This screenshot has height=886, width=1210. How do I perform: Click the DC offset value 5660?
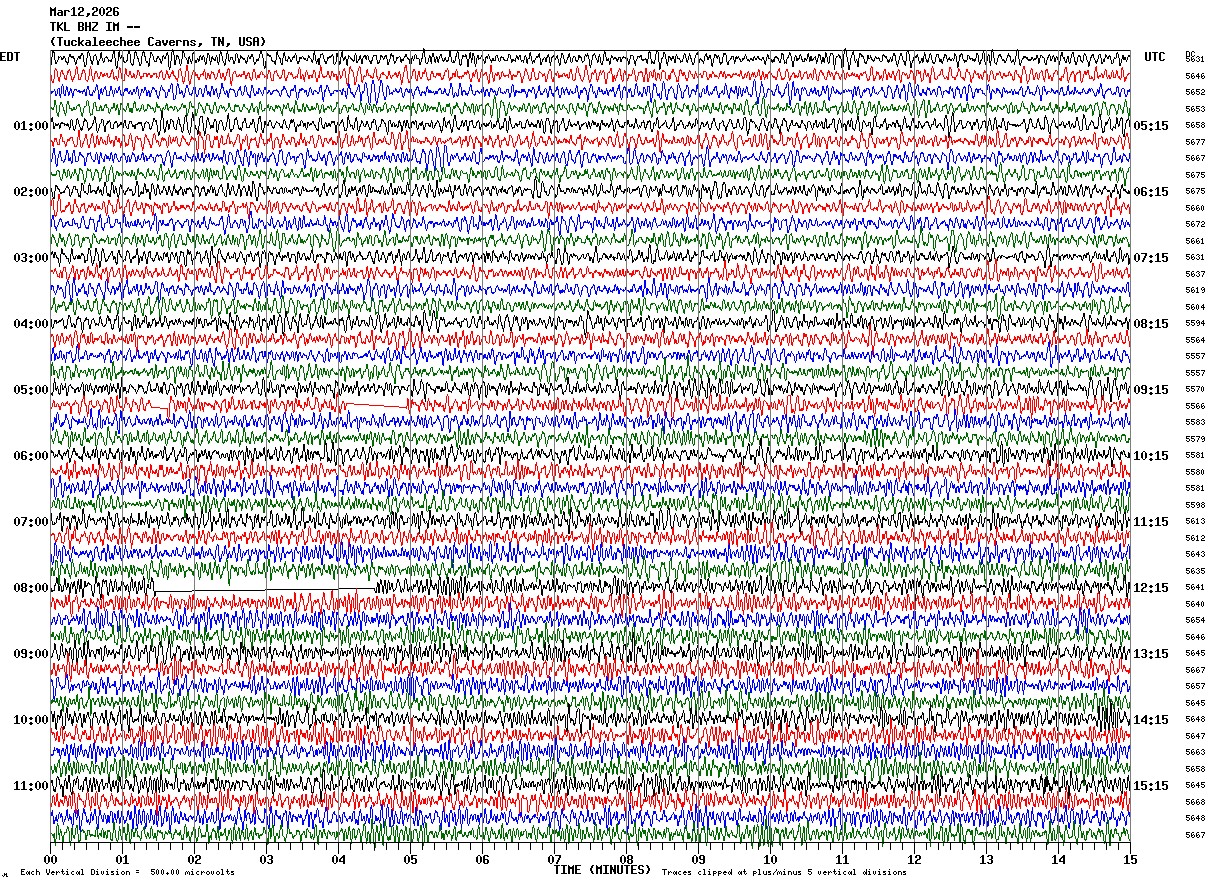tap(1195, 208)
